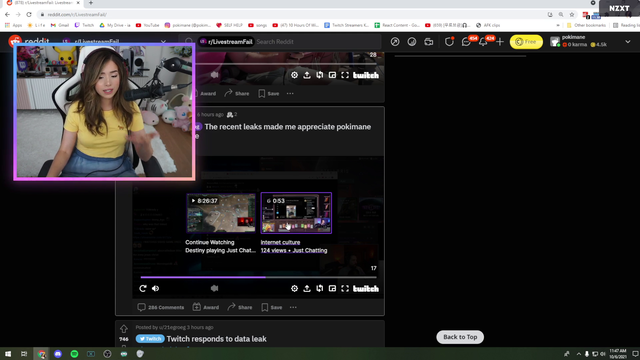Viewport: 640px width, 360px height.
Task: Mute volume in the pokimane post player
Action: (156, 289)
